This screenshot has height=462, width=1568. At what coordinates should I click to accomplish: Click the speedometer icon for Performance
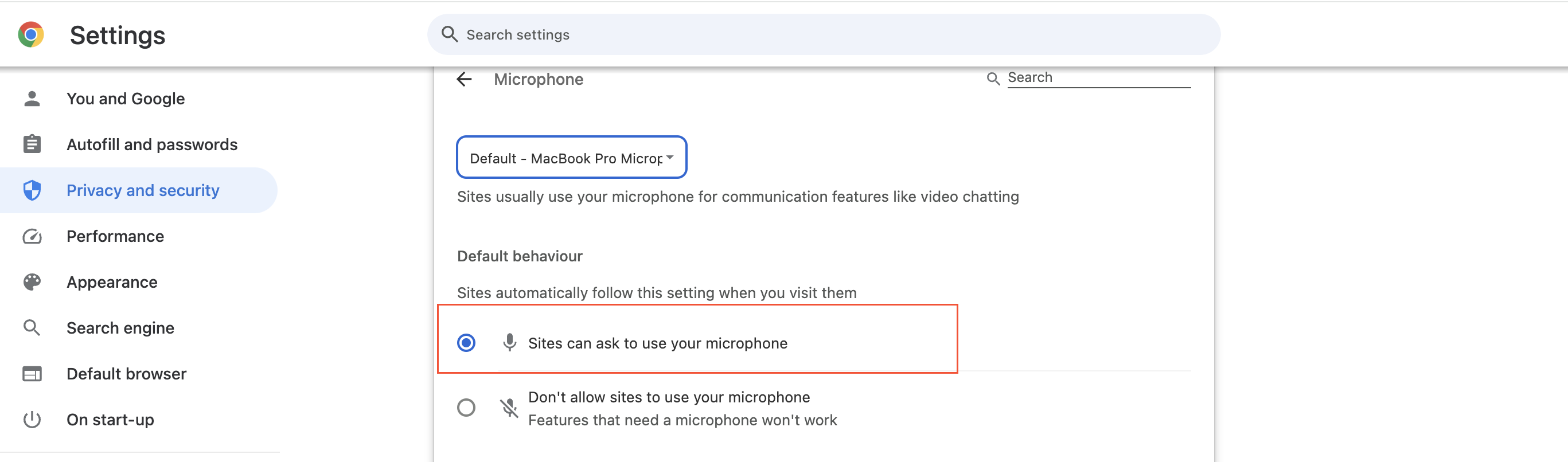tap(32, 236)
